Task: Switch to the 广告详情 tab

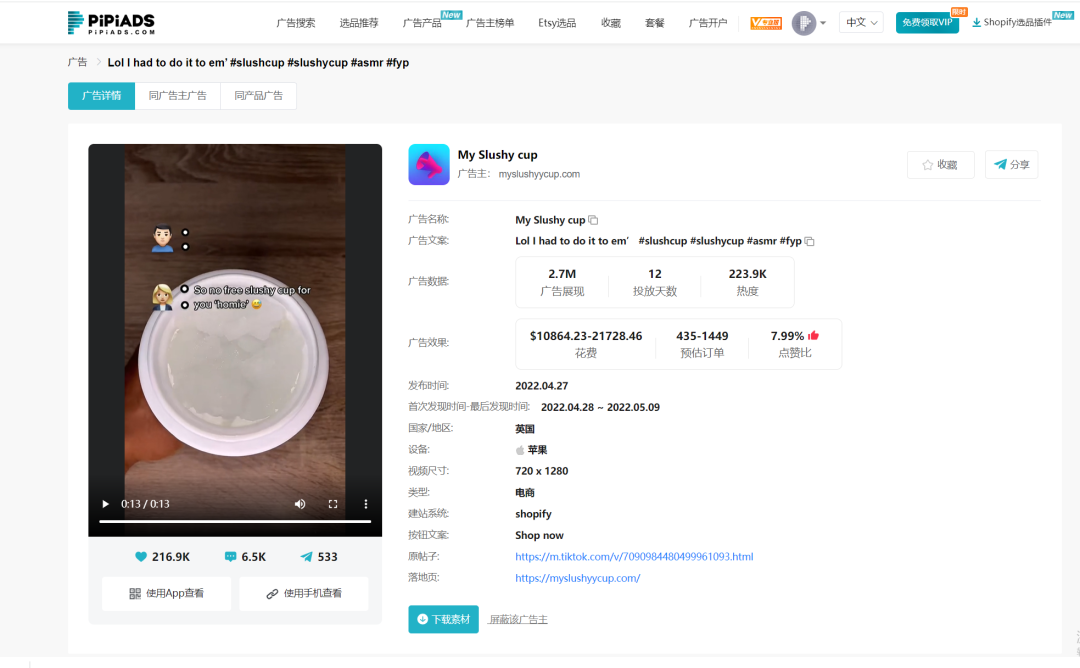Action: [x=101, y=96]
